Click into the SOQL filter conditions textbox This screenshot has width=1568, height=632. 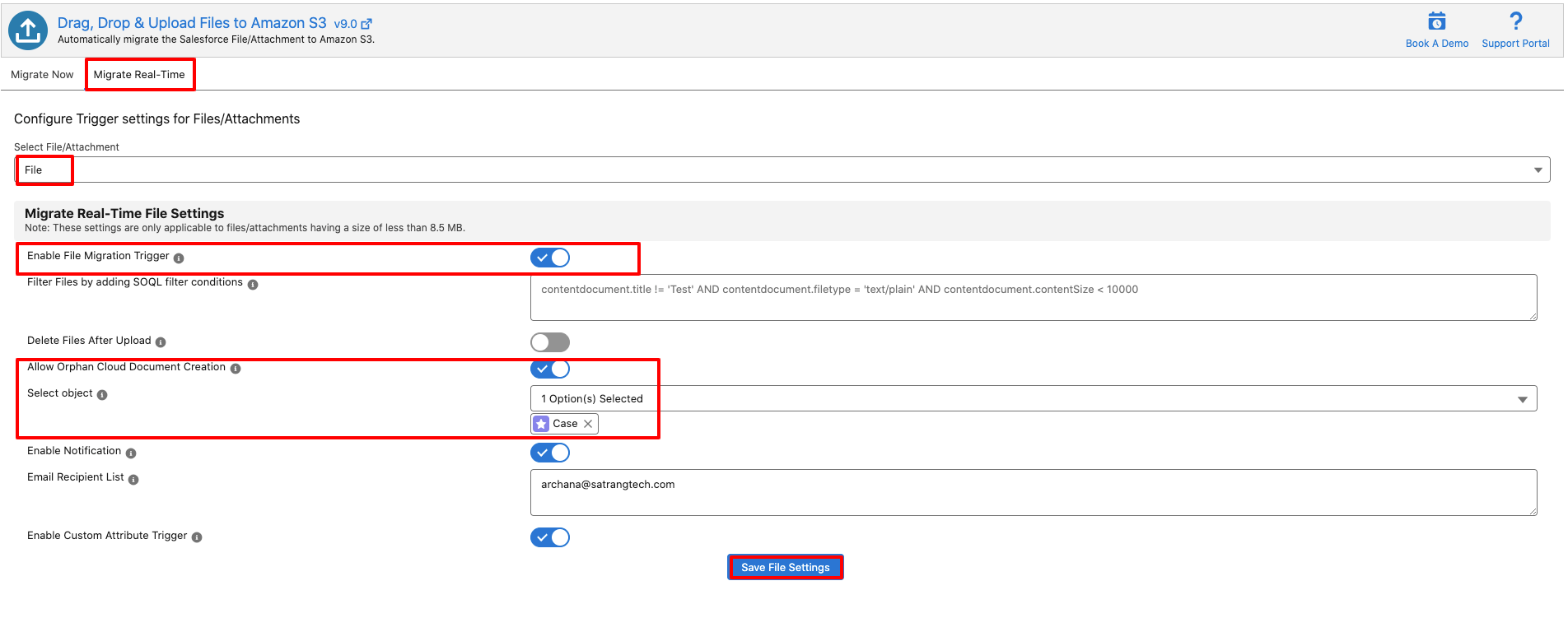pos(1034,297)
